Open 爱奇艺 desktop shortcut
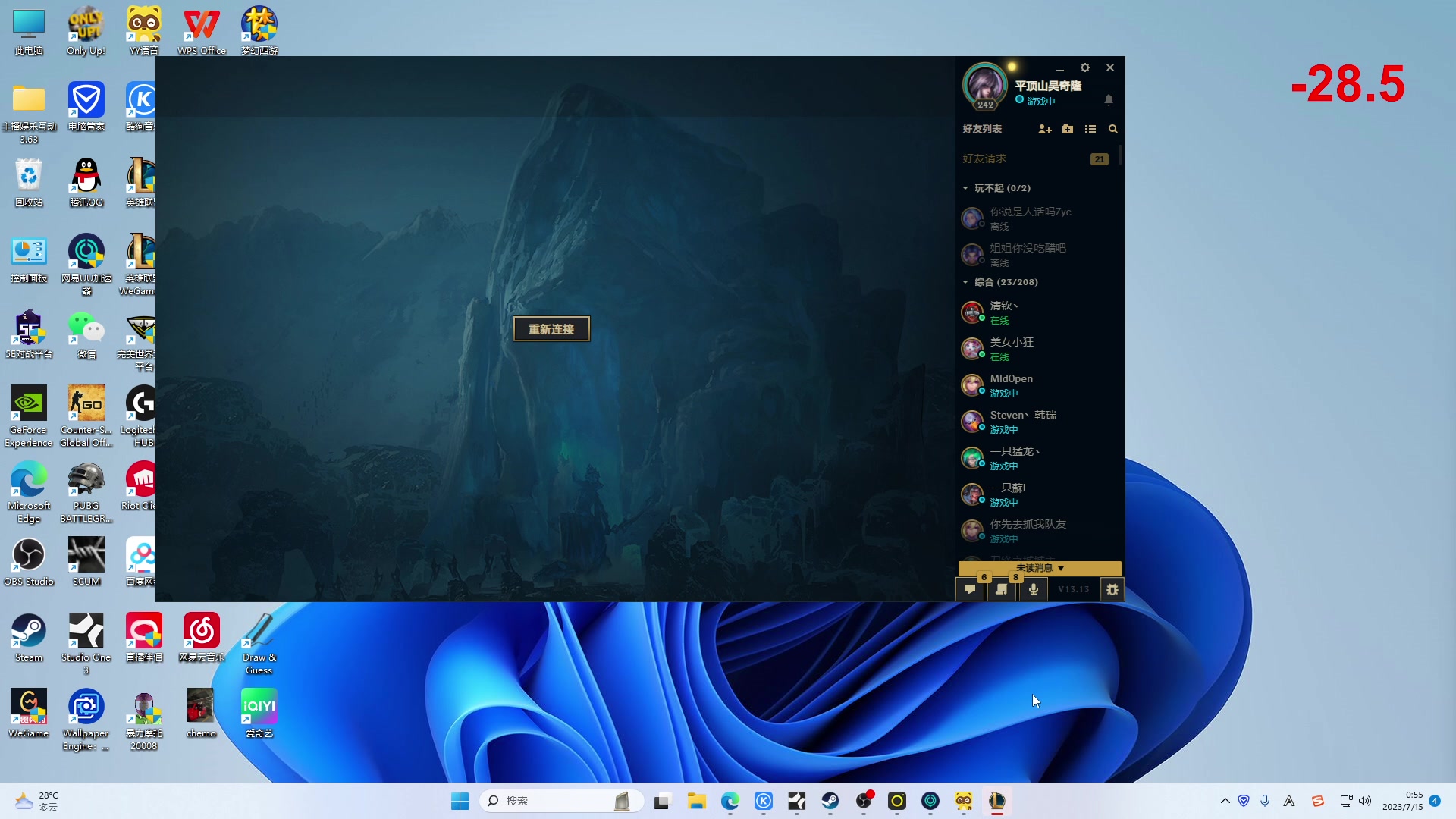 coord(259,714)
